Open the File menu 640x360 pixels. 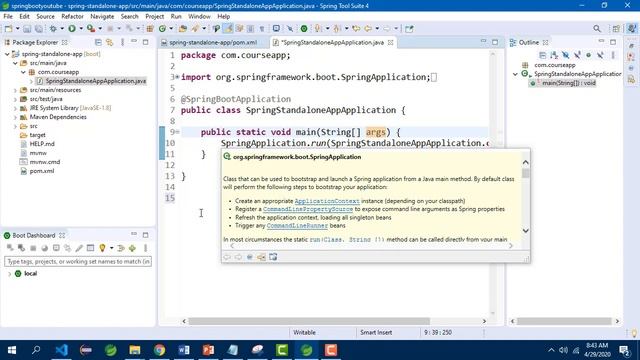click(x=8, y=16)
